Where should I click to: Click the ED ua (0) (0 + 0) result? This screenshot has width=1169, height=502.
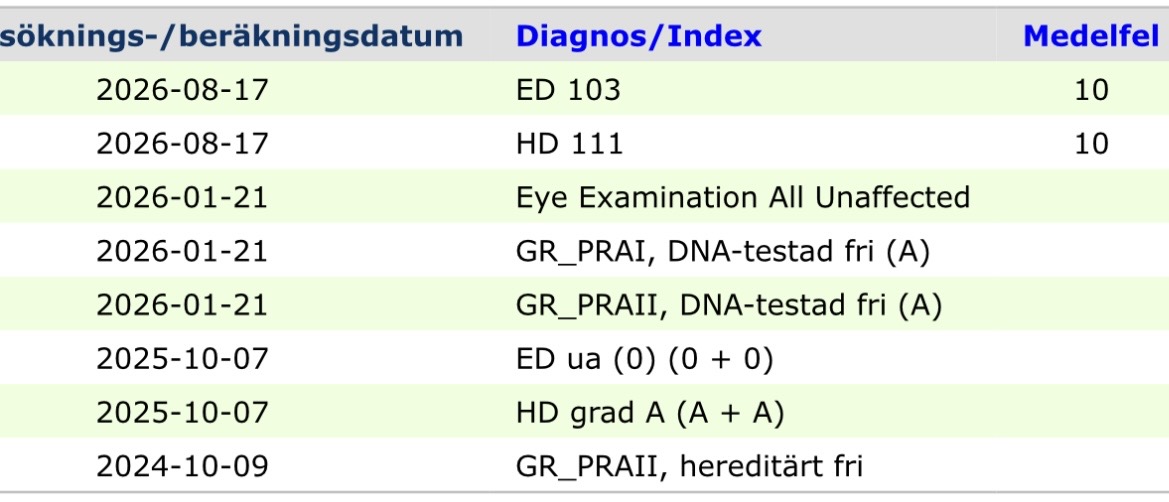[644, 359]
